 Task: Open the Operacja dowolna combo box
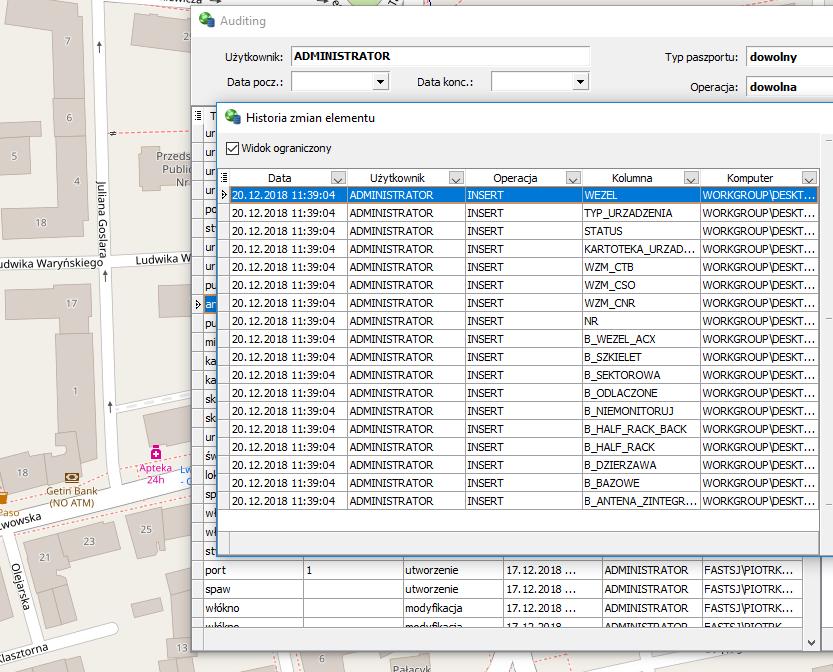(789, 87)
